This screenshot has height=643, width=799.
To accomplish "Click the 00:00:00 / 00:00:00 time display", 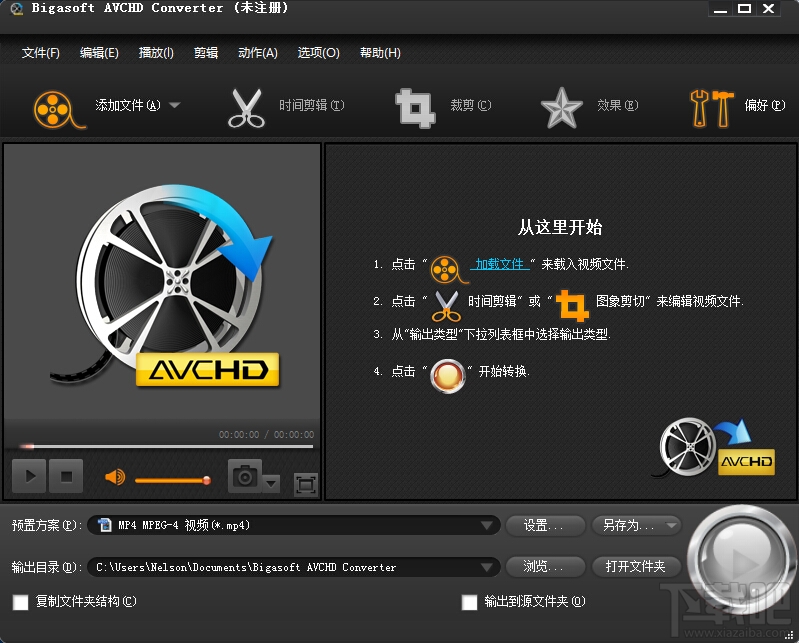I will point(267,435).
